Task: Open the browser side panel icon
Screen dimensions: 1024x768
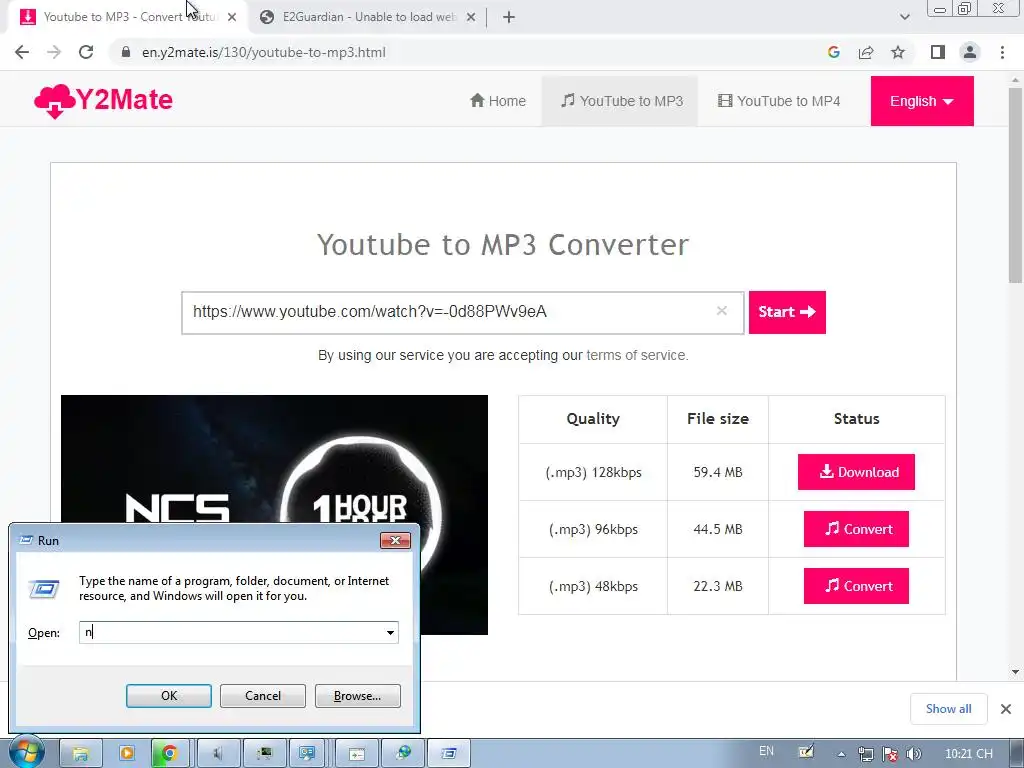Action: point(938,52)
